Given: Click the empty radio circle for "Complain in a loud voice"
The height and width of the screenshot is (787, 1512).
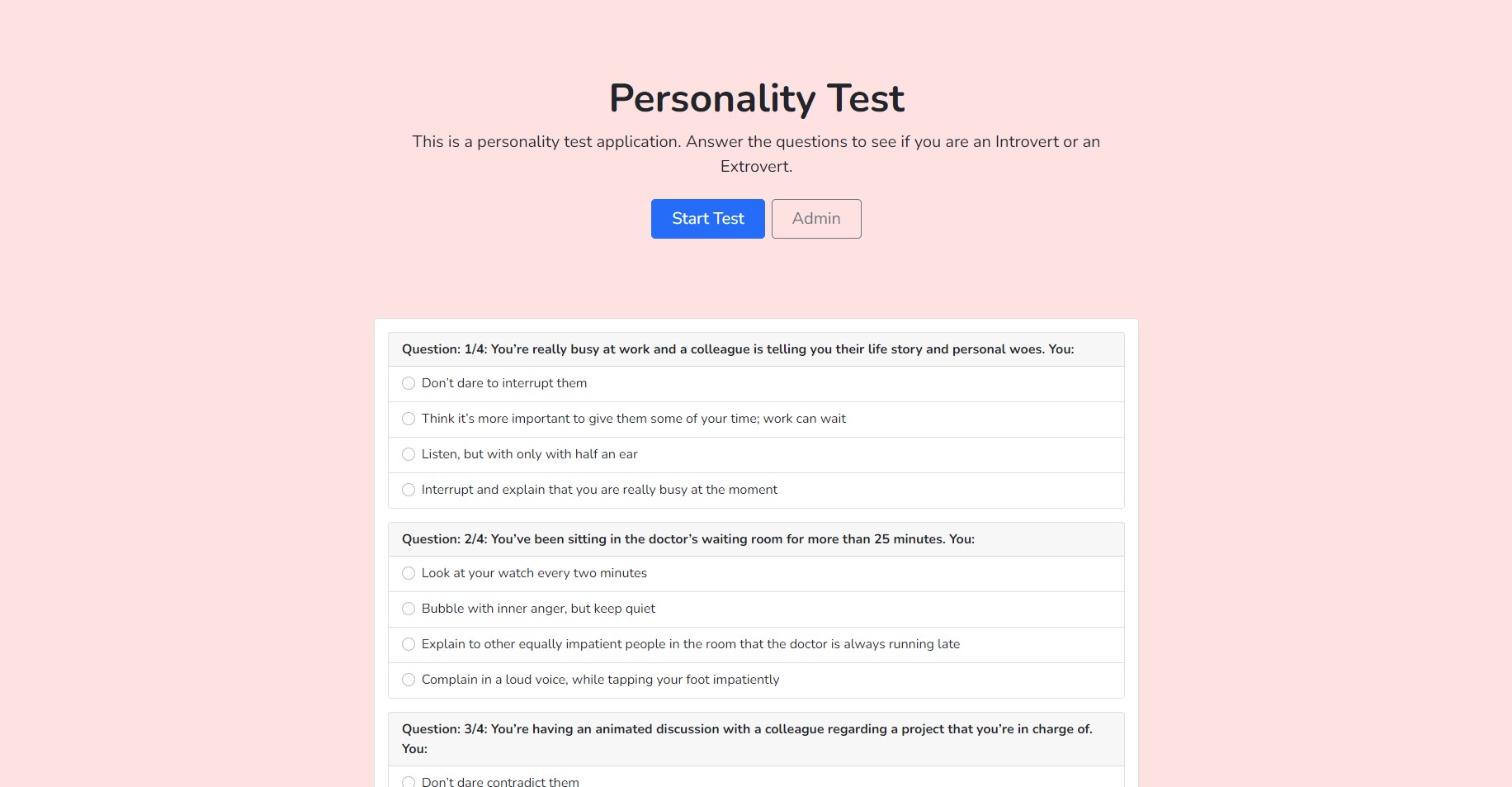Looking at the screenshot, I should [x=409, y=680].
